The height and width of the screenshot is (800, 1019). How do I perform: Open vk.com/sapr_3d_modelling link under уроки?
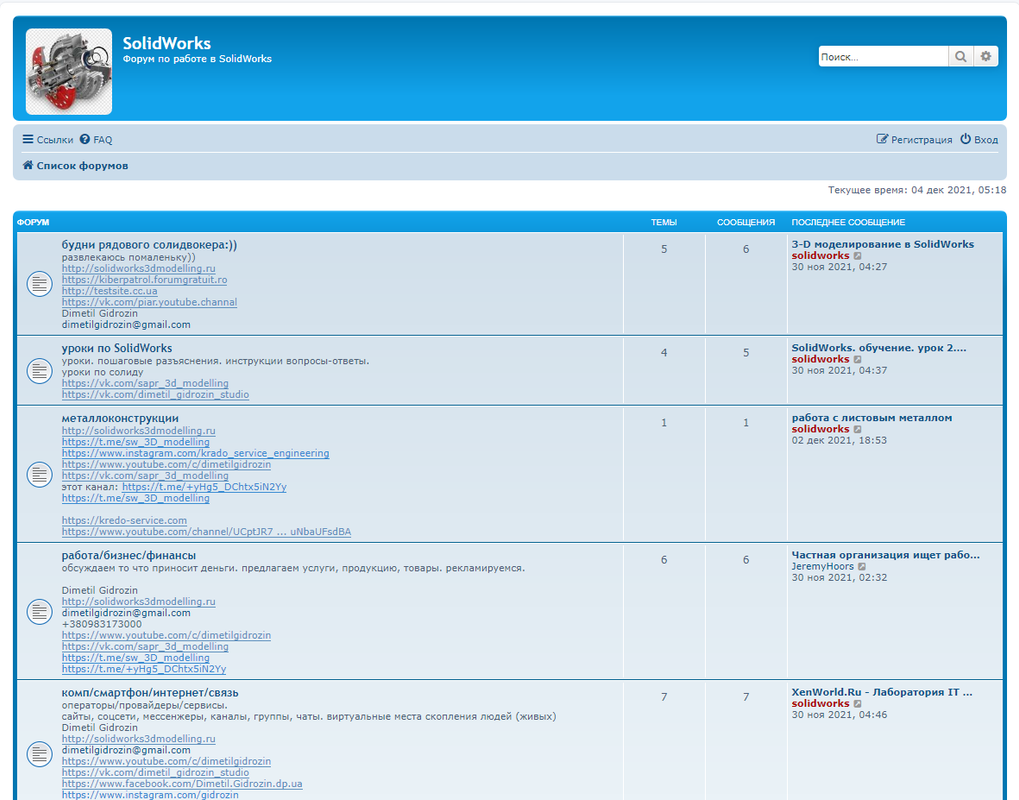point(145,383)
